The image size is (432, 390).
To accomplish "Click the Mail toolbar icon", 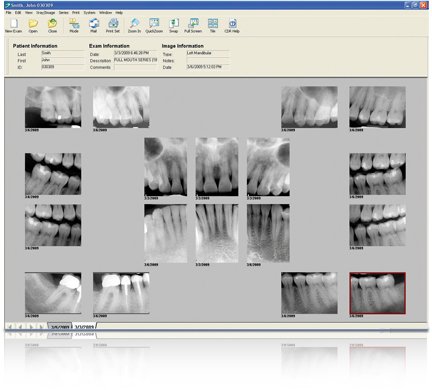I will [94, 25].
